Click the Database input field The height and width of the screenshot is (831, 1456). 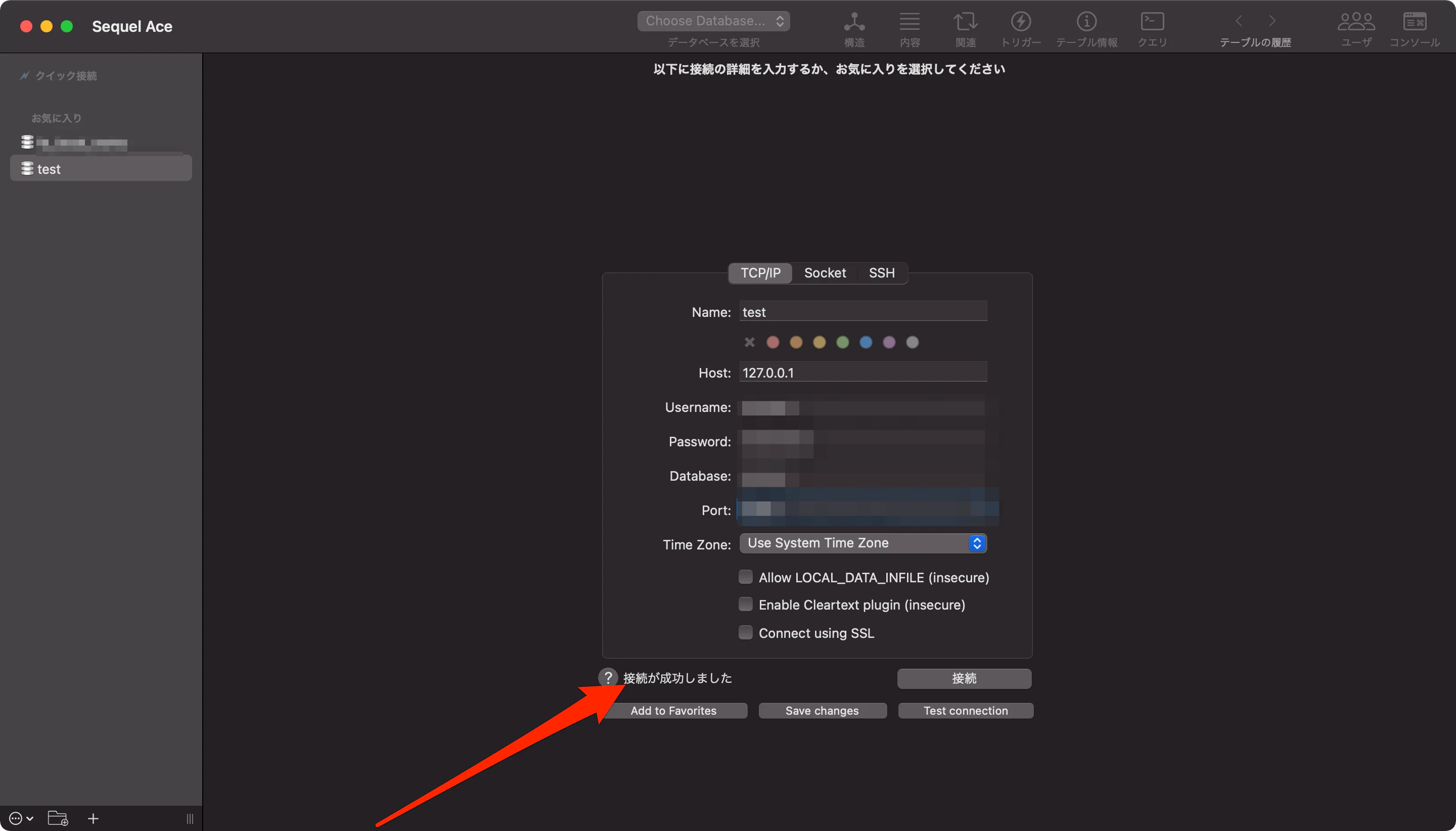863,476
